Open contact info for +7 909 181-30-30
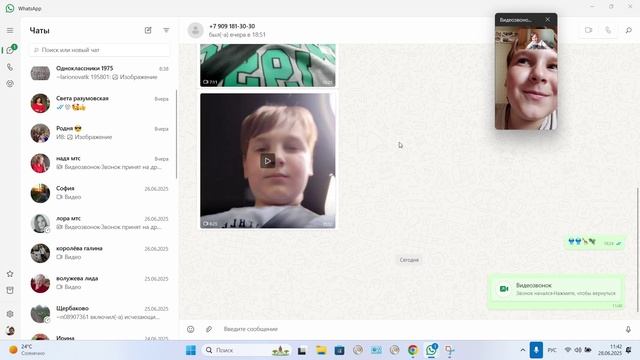The width and height of the screenshot is (640, 360). (x=232, y=26)
